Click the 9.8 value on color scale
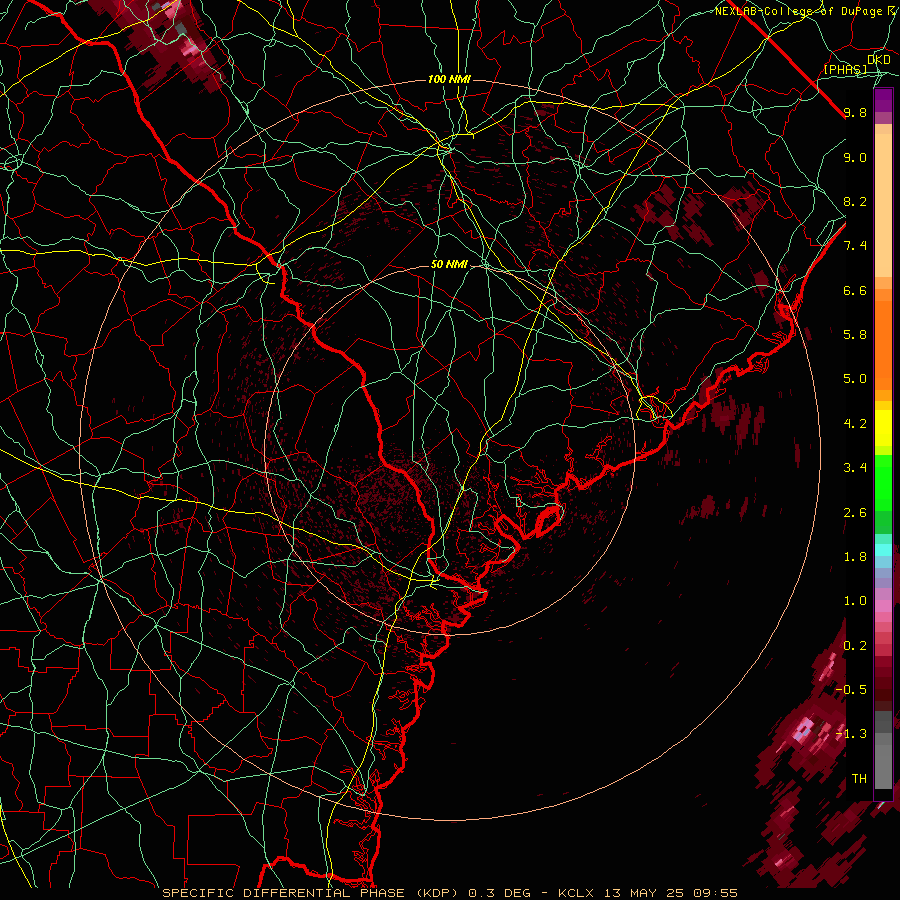 [x=855, y=113]
